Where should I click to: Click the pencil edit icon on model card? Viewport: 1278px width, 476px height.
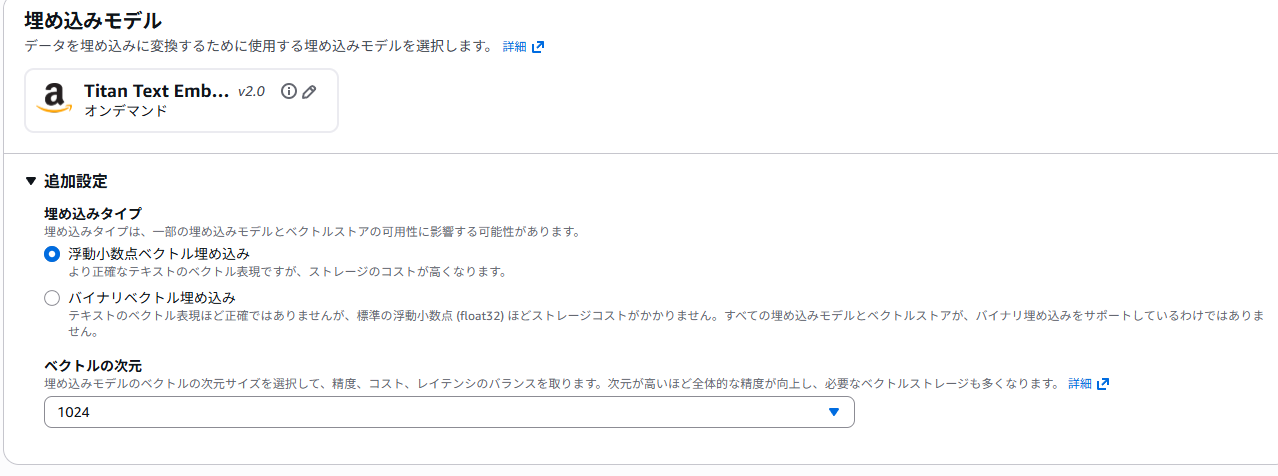[x=309, y=92]
